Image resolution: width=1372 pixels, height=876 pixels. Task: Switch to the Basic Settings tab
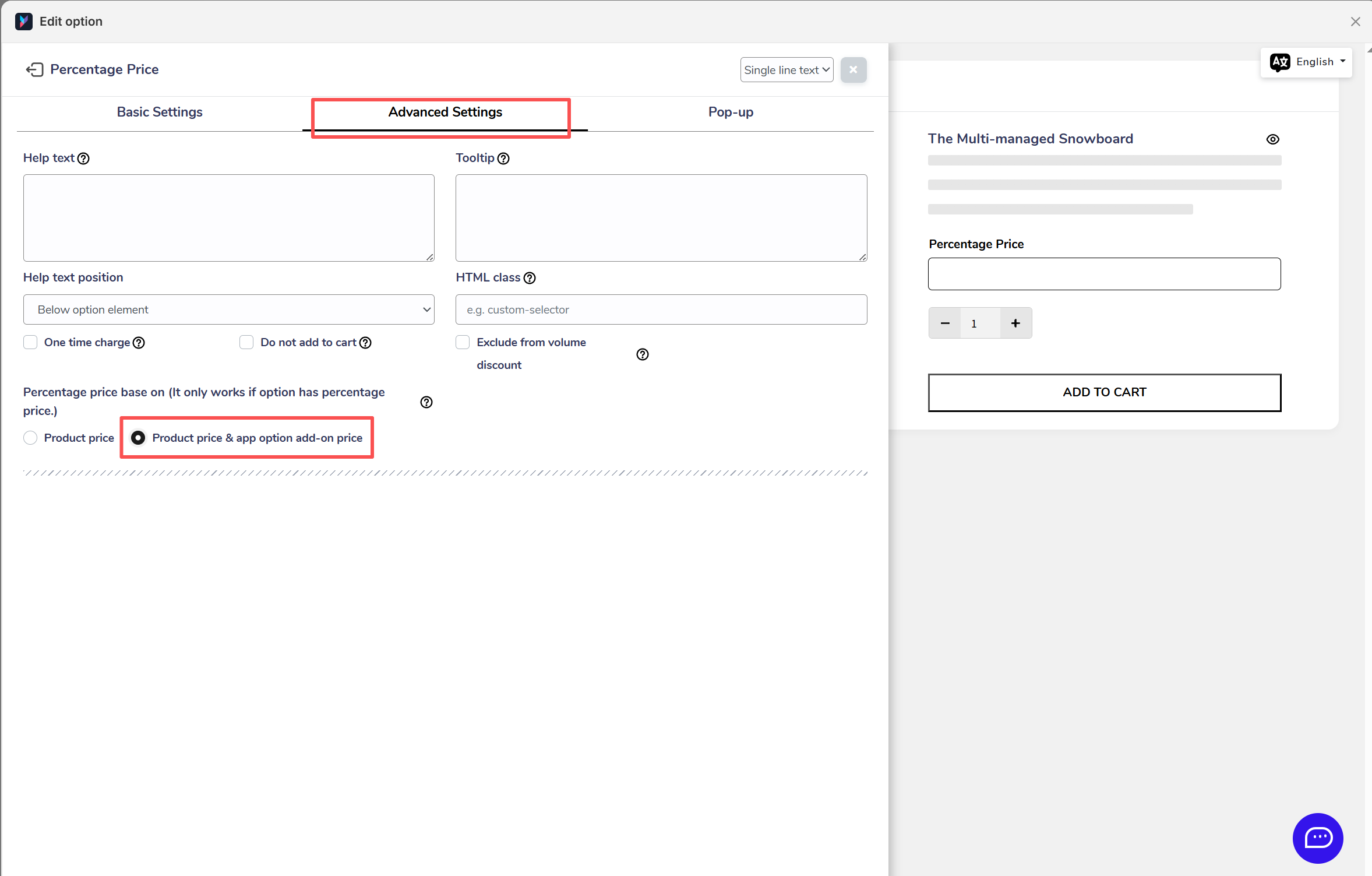click(160, 112)
